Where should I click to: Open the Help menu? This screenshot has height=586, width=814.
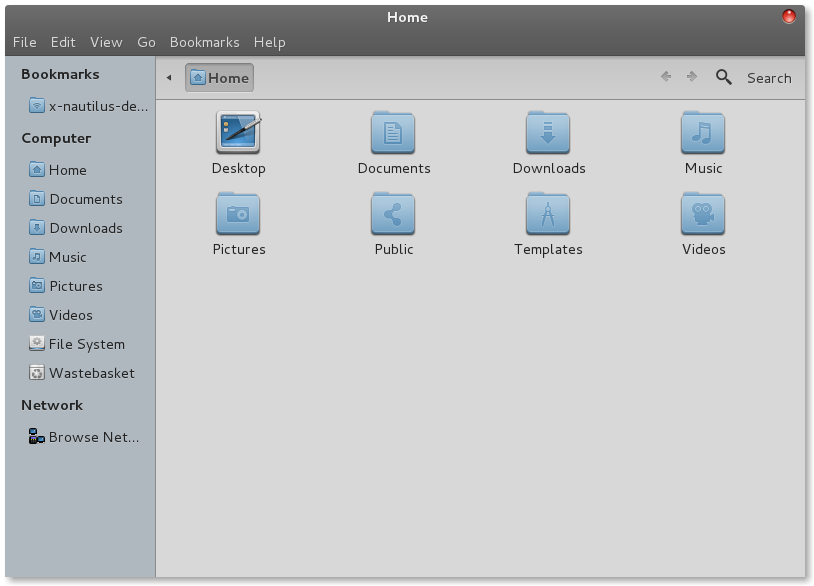tap(269, 42)
